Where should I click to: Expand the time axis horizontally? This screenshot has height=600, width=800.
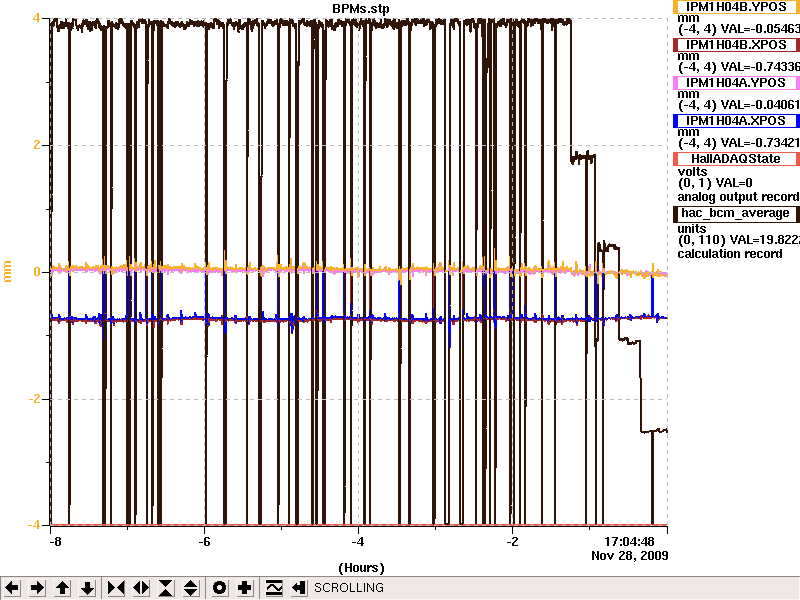point(141,588)
